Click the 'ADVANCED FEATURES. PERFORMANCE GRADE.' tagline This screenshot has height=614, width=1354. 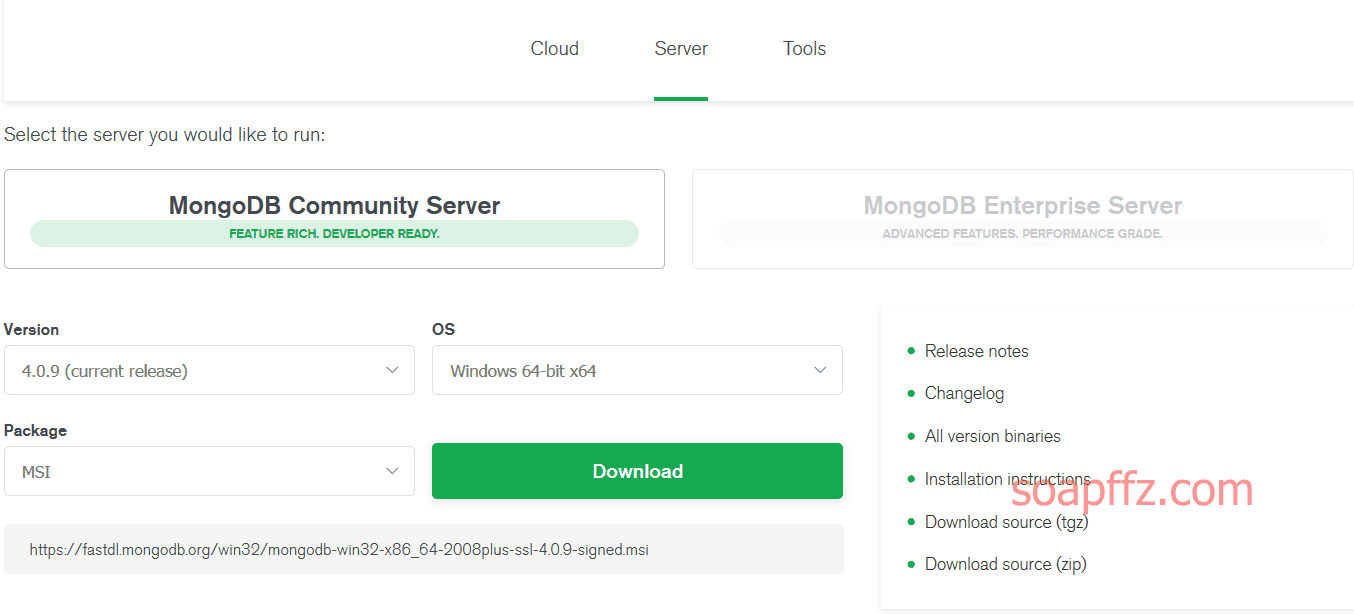1022,234
